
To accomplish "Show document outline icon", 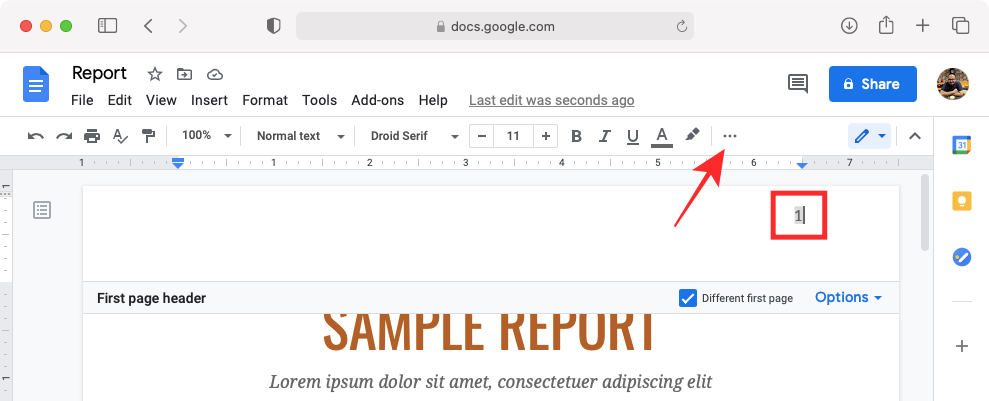I will coord(42,210).
